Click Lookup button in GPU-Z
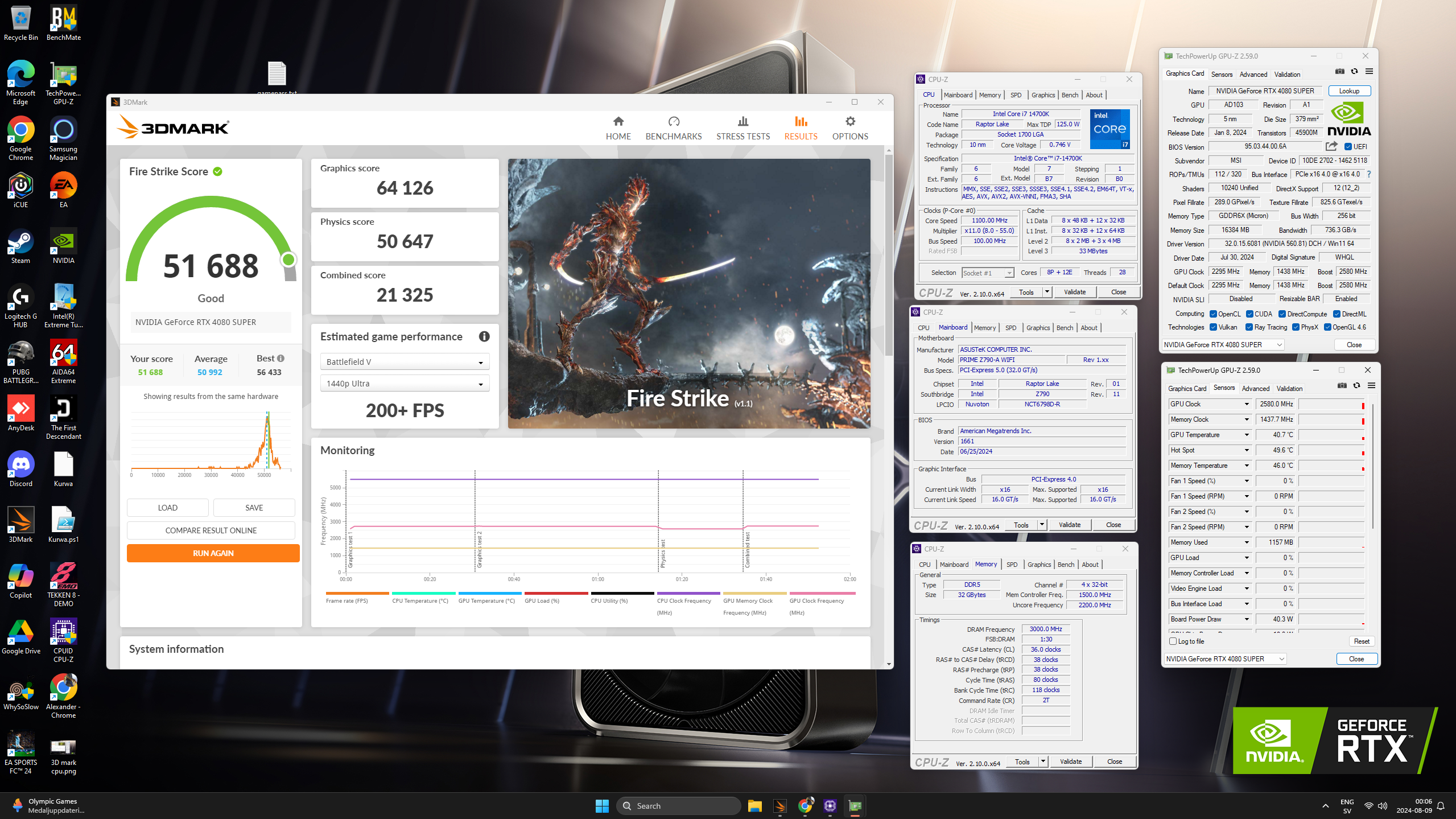This screenshot has width=1456, height=819. tap(1349, 91)
